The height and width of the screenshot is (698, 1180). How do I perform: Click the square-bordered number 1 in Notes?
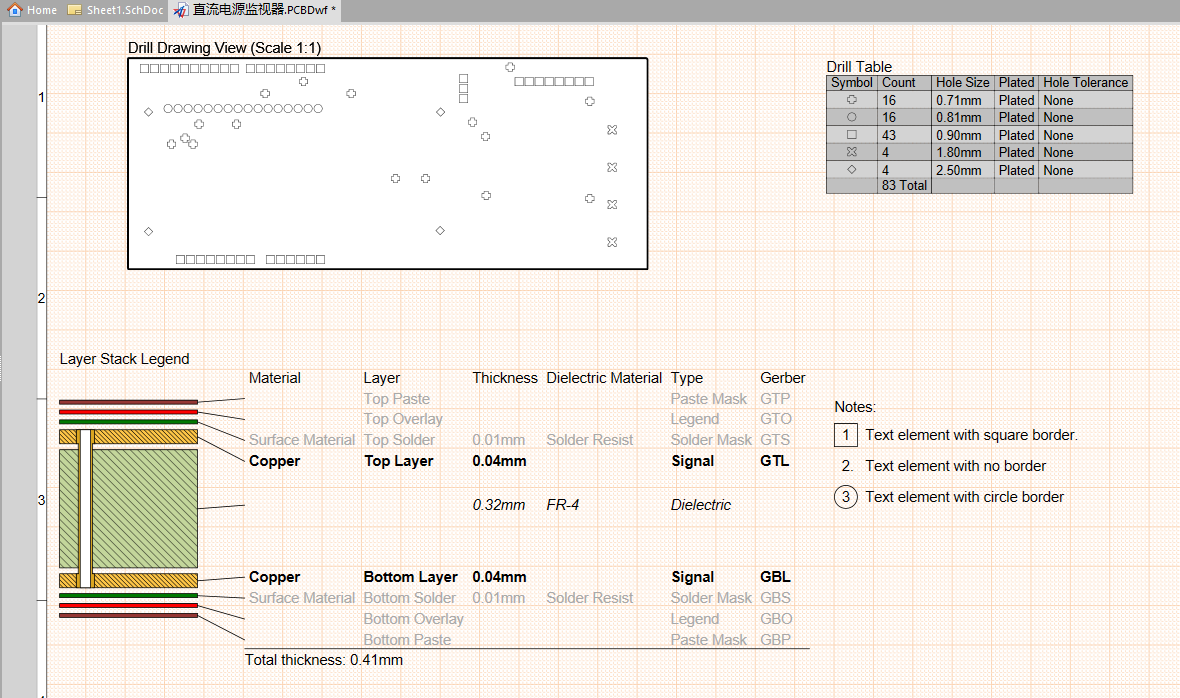tap(846, 435)
